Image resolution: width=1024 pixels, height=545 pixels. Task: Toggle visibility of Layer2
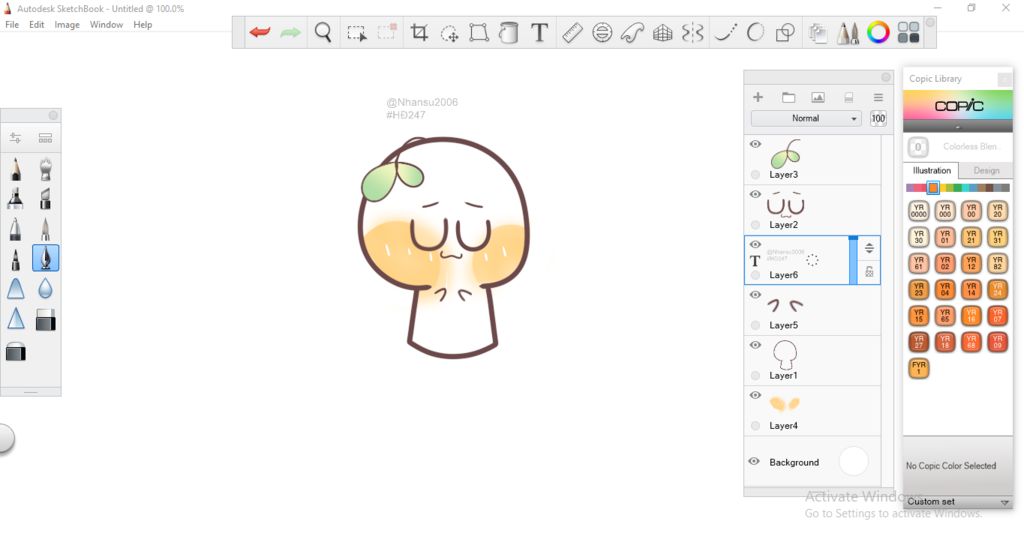(756, 195)
